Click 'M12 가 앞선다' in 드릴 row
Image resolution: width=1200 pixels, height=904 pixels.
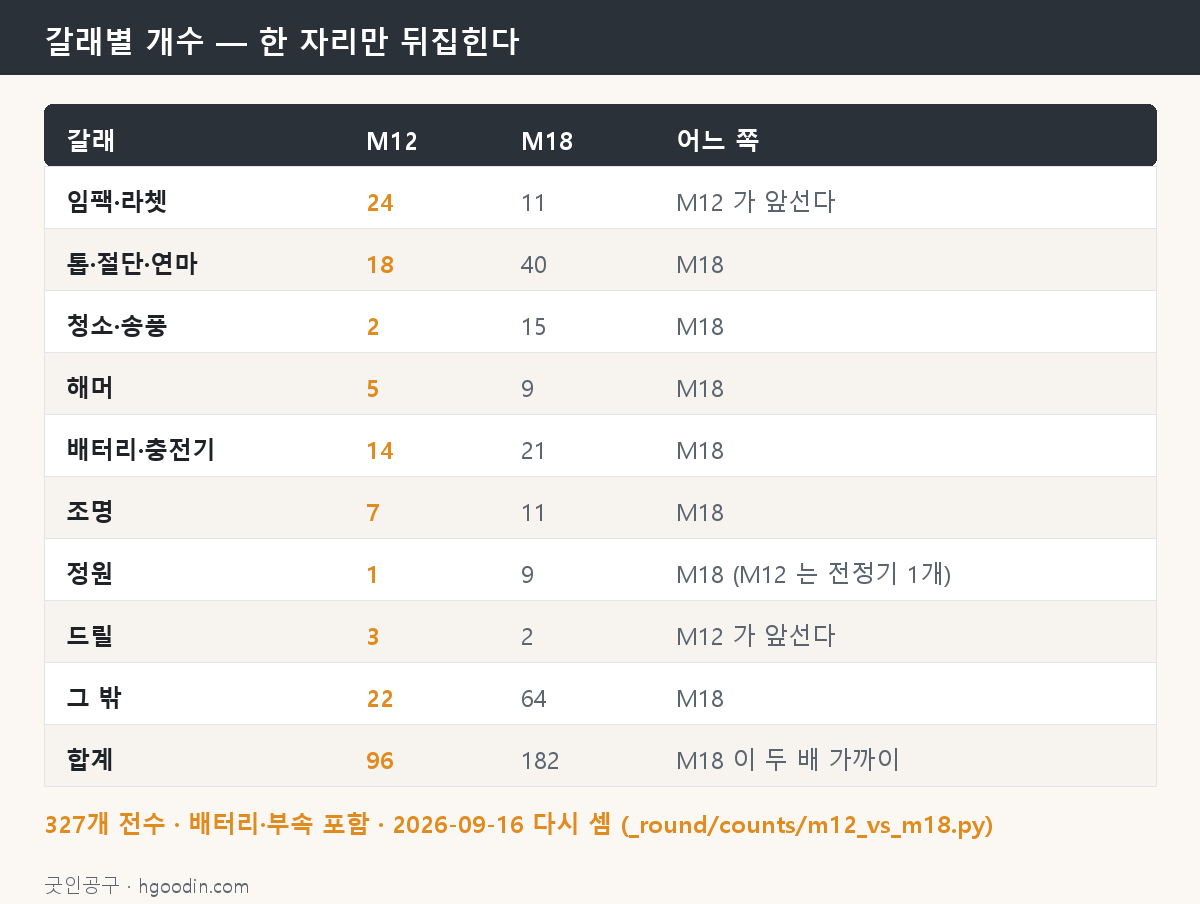[755, 636]
